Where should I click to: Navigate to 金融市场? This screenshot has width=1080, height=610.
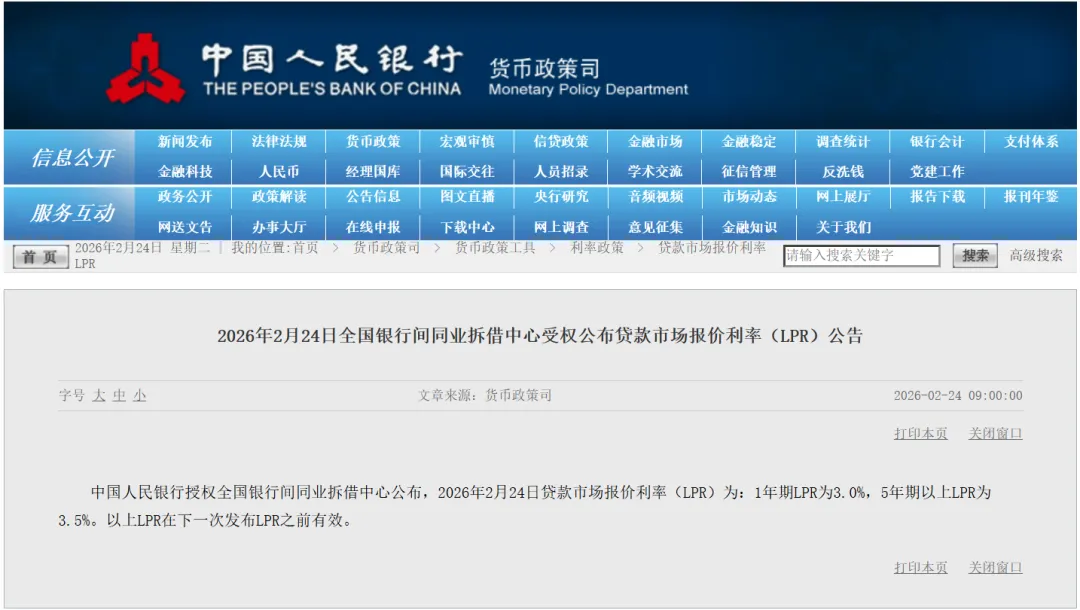tap(655, 141)
